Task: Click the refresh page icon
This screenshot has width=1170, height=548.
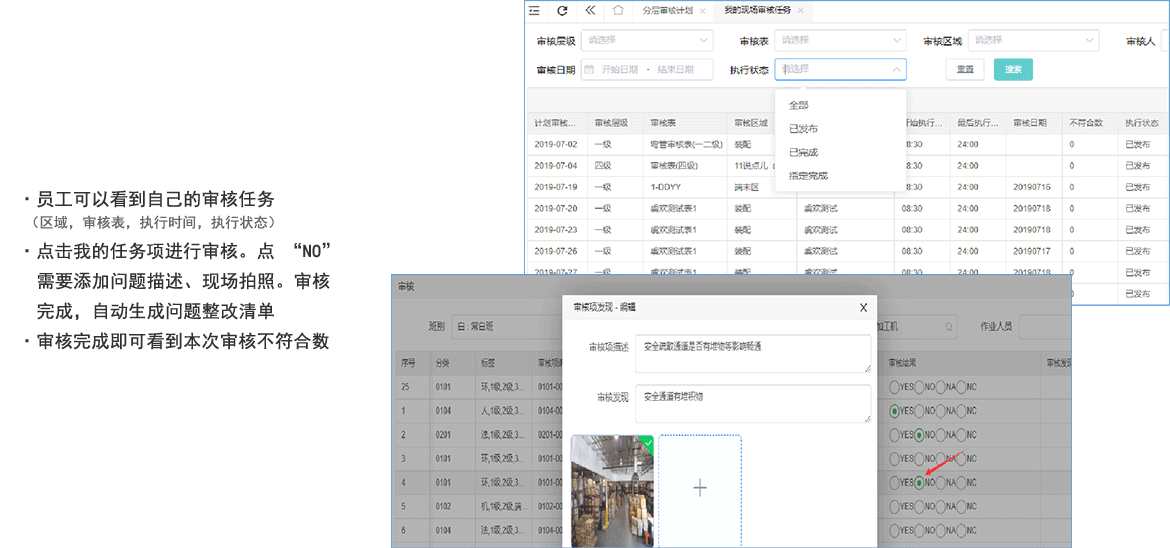Action: pyautogui.click(x=562, y=10)
